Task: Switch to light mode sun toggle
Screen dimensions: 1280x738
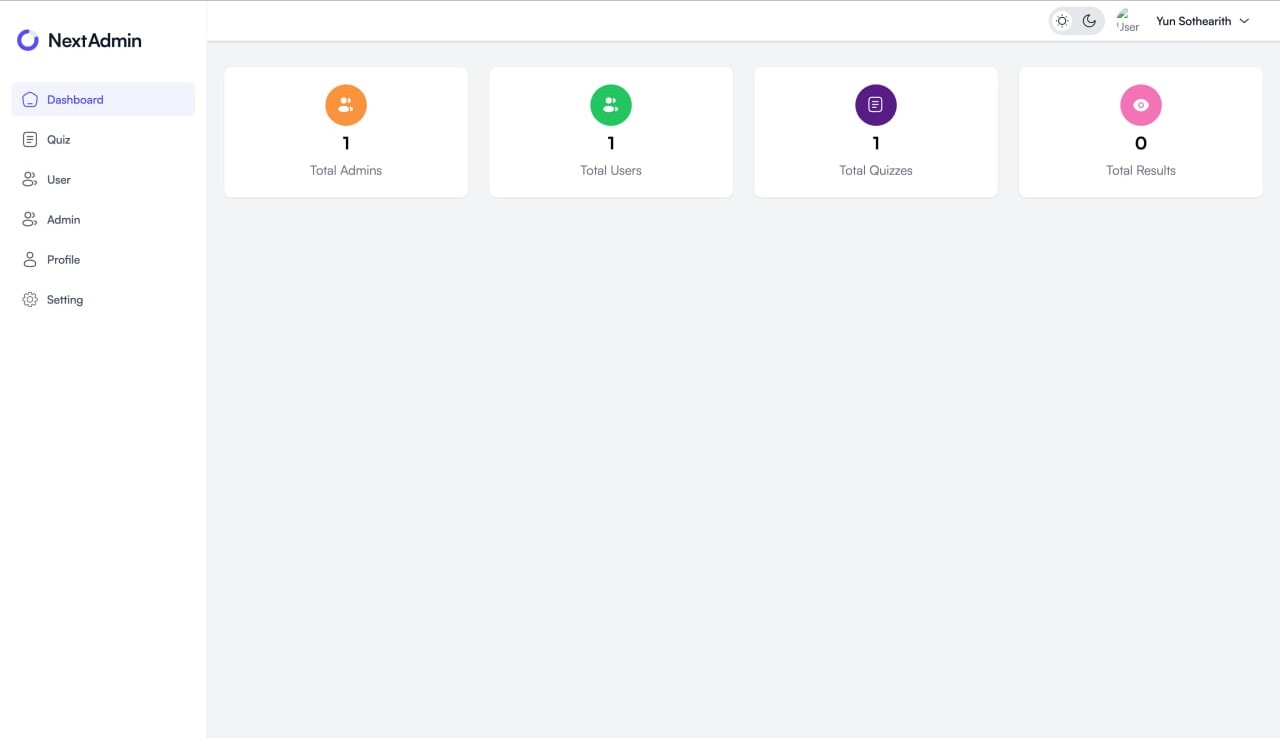Action: coord(1062,21)
